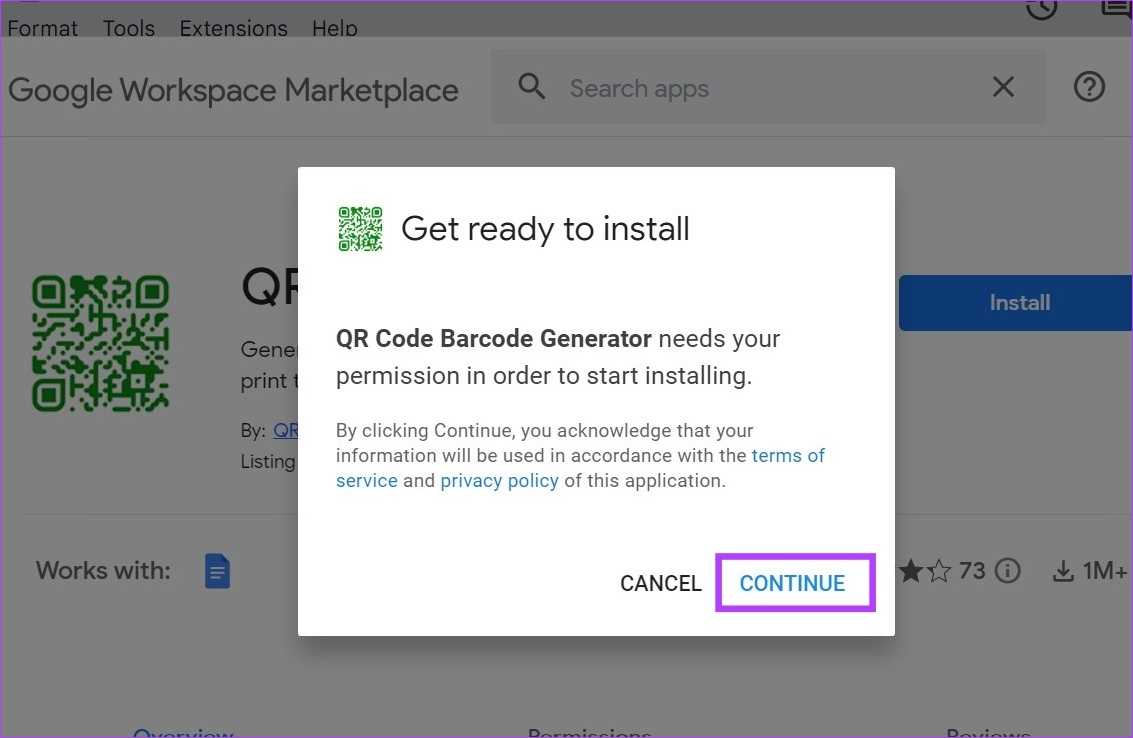
Task: Click the small QR icon in dialog header
Action: coord(360,229)
